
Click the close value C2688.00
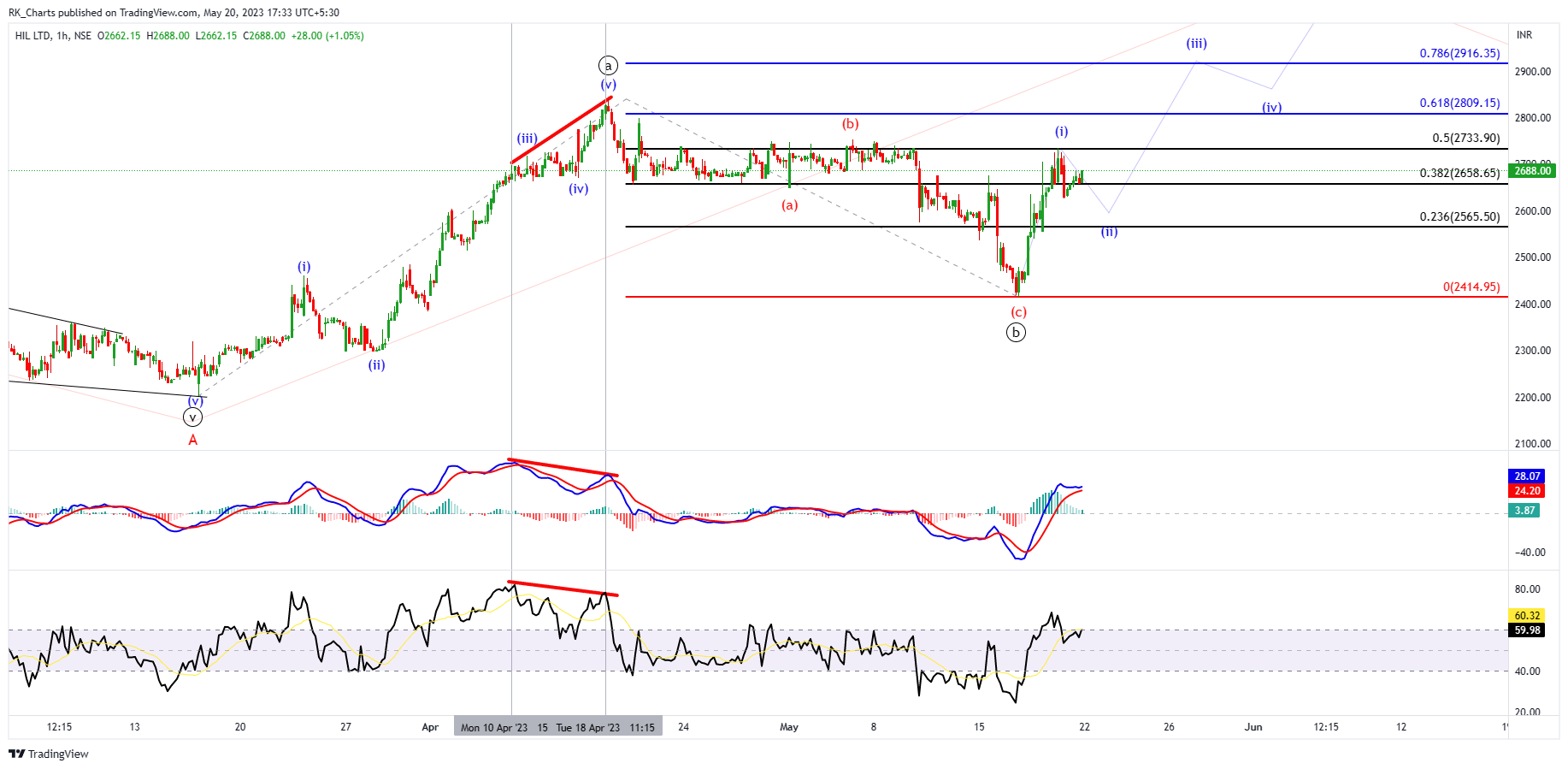coord(264,36)
